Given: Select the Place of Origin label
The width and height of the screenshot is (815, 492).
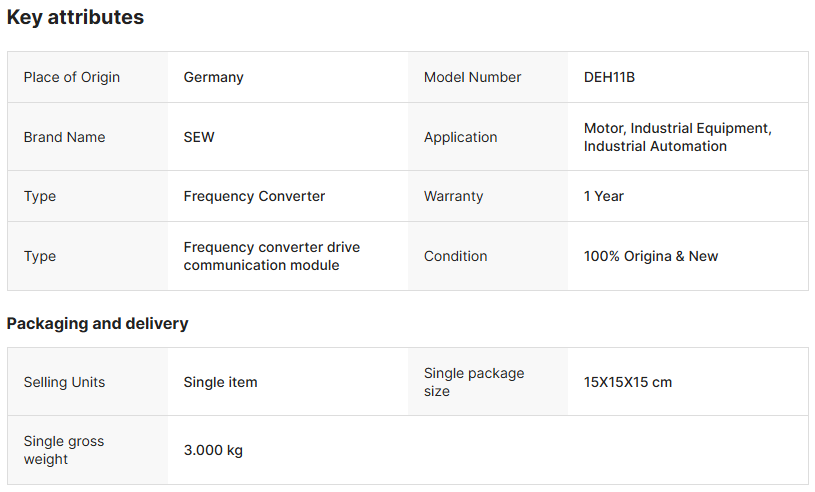Looking at the screenshot, I should coord(72,77).
